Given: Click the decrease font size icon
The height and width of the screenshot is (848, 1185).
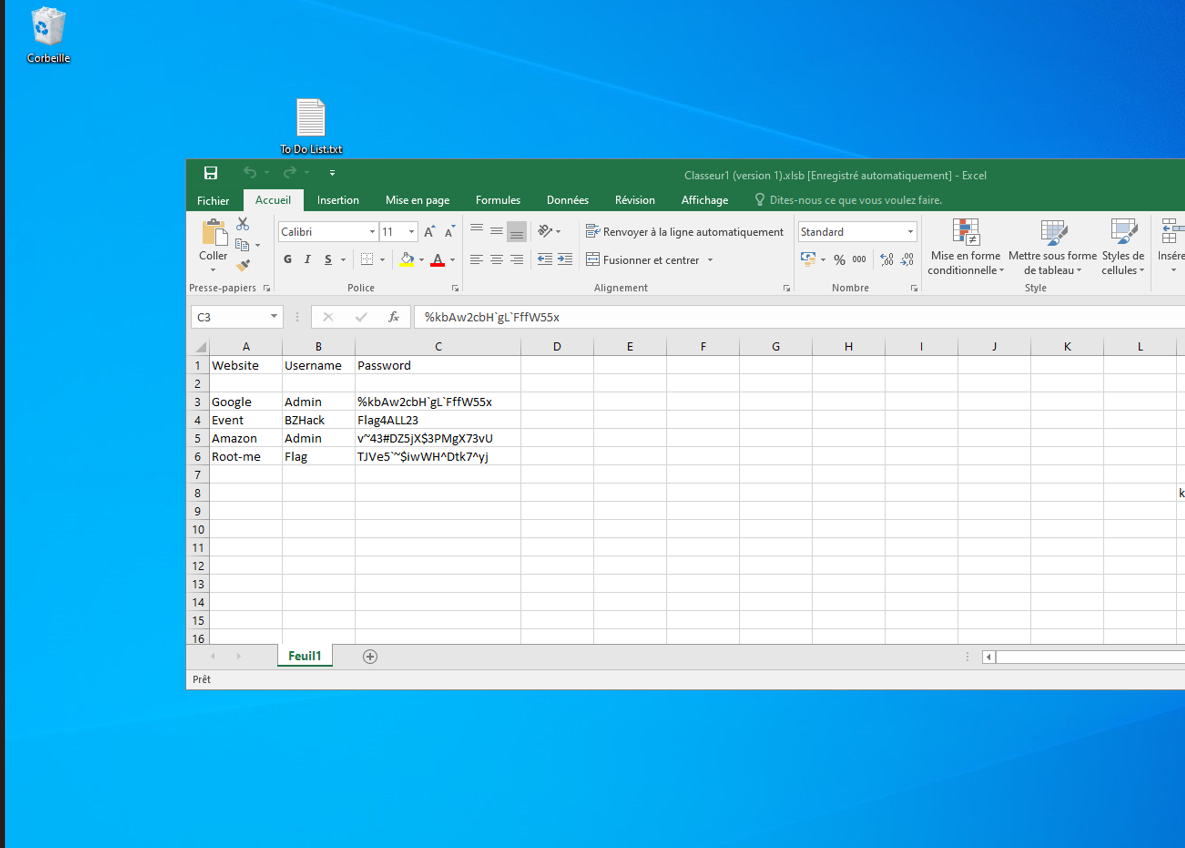Looking at the screenshot, I should coord(450,232).
